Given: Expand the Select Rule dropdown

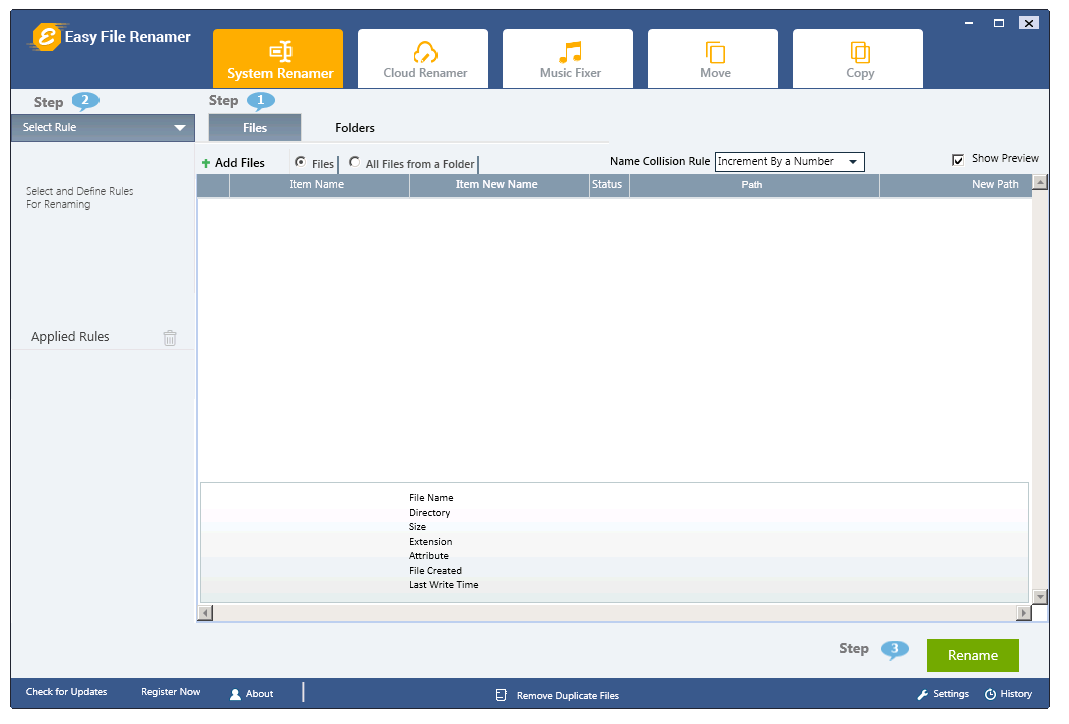Looking at the screenshot, I should click(x=103, y=127).
